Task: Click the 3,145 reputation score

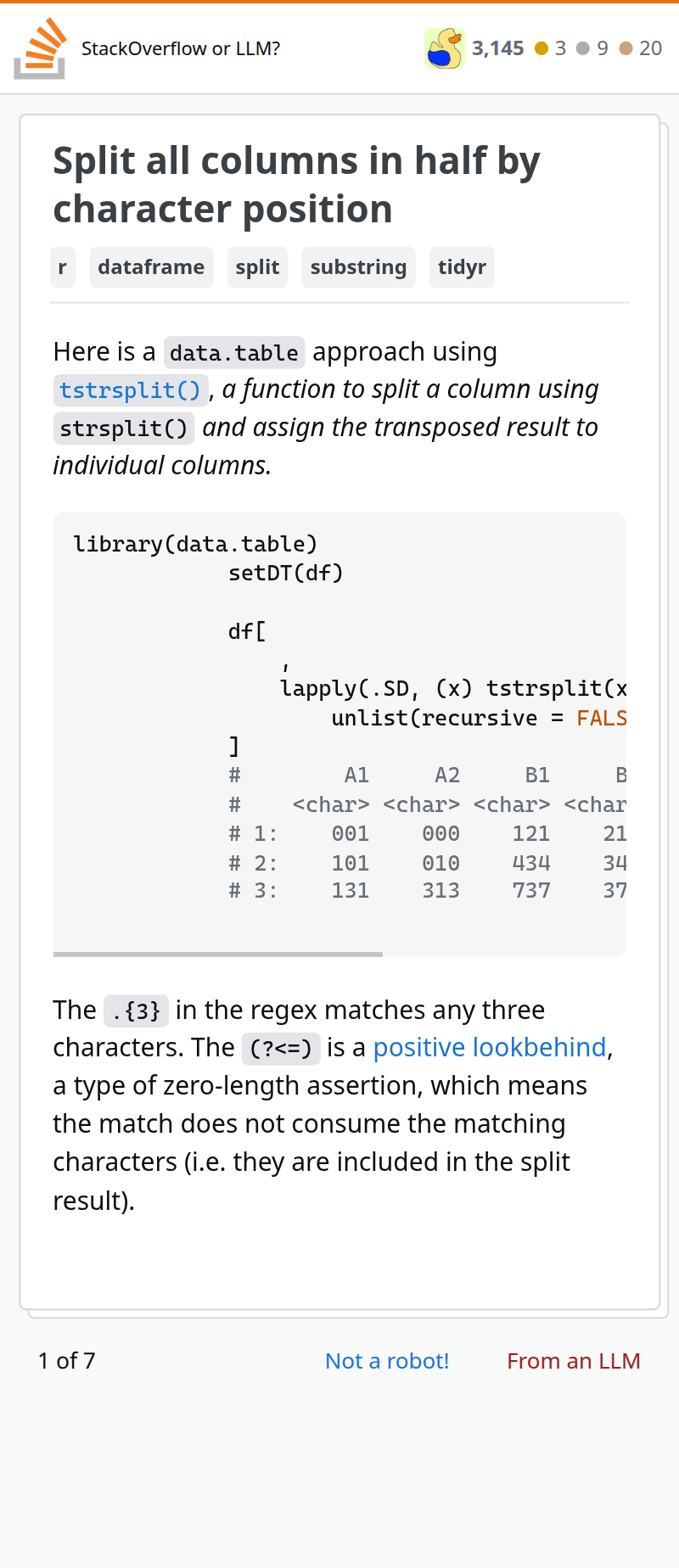Action: (498, 48)
